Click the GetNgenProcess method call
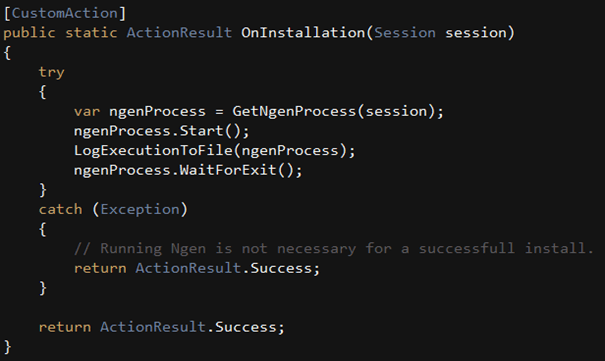605x361 pixels. click(294, 111)
